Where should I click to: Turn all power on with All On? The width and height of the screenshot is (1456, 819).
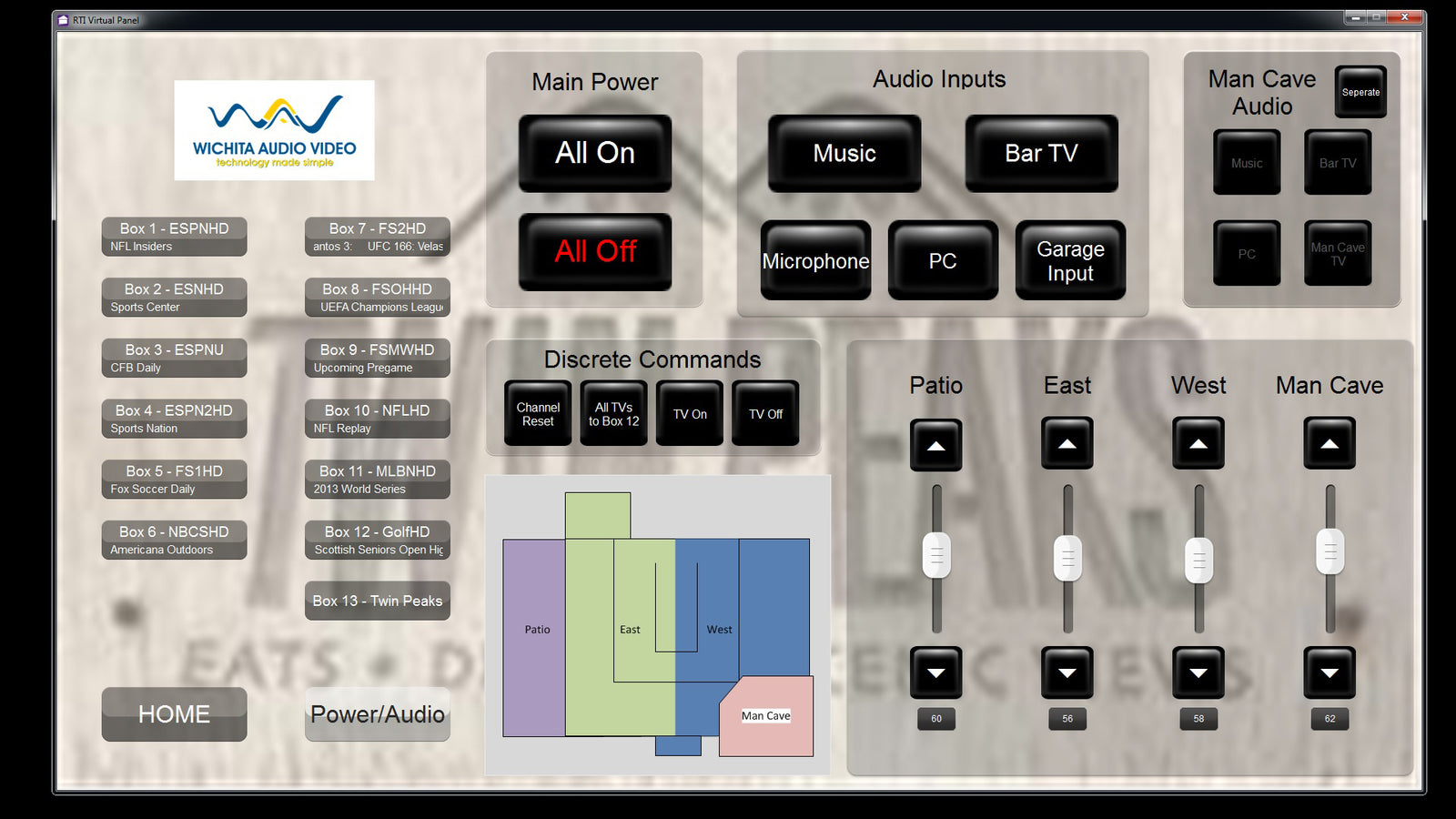pos(595,153)
